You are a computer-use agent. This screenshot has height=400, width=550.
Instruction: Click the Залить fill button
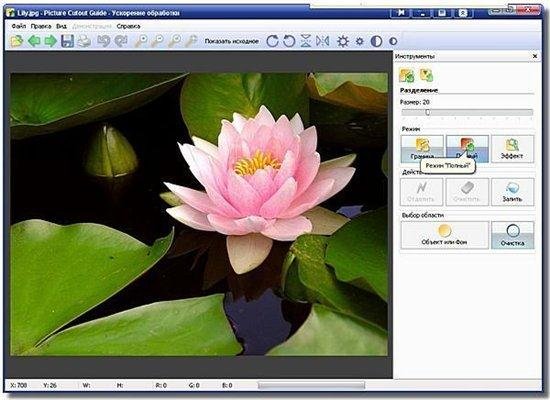(512, 192)
